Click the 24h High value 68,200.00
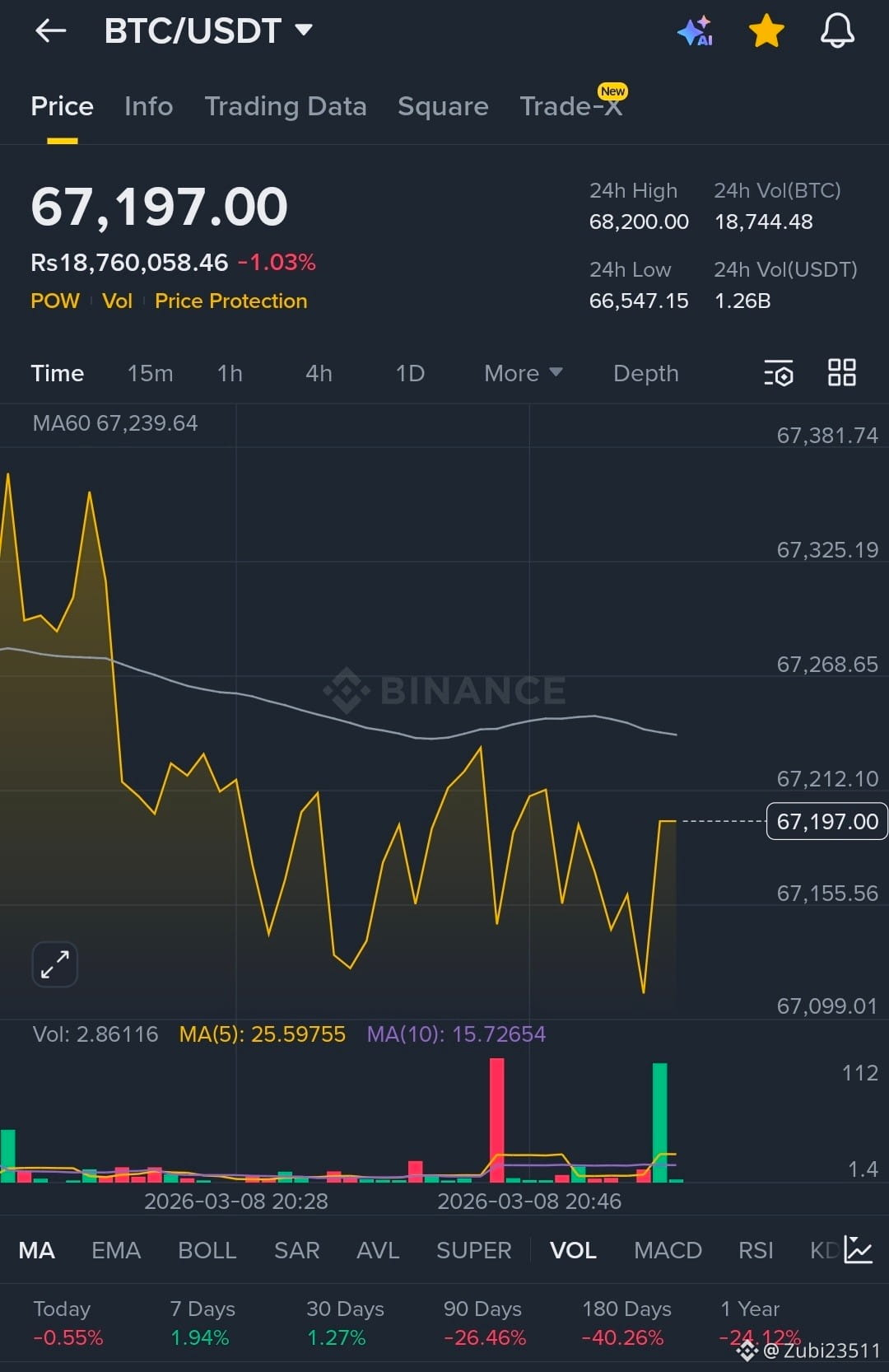The width and height of the screenshot is (889, 1372). [639, 222]
